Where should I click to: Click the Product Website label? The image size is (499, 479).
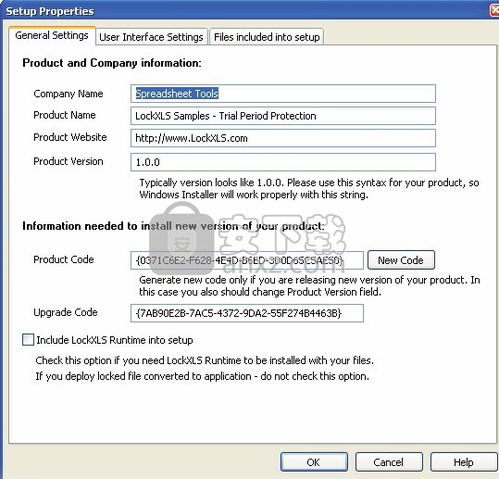(70, 137)
